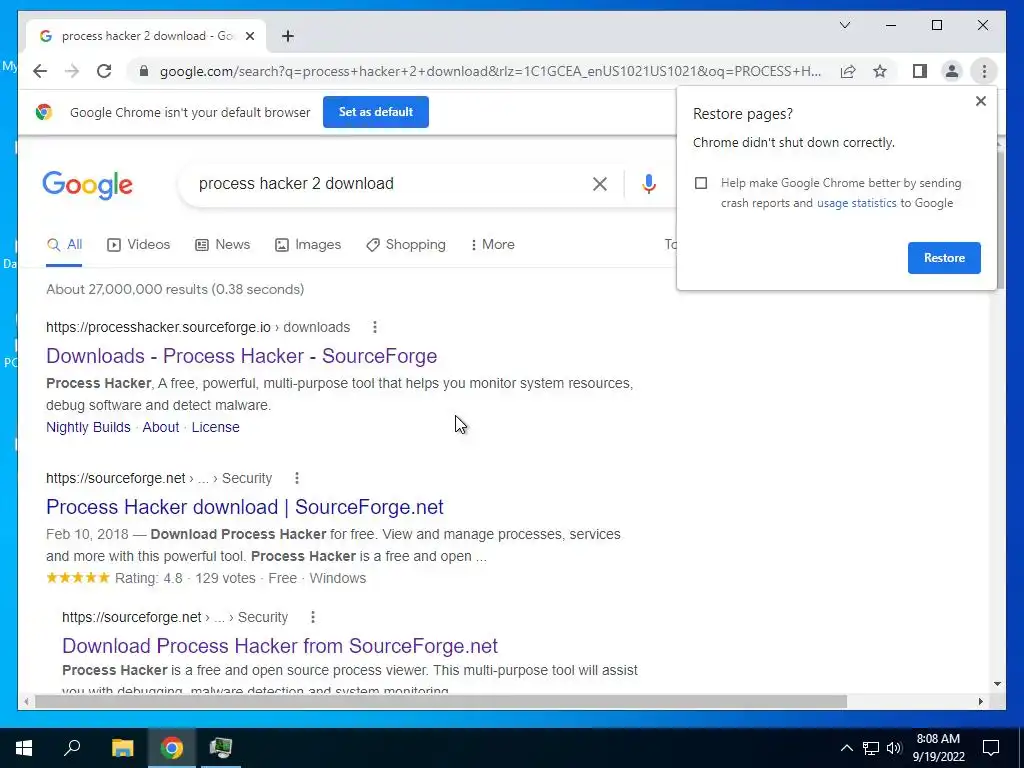Image resolution: width=1024 pixels, height=768 pixels.
Task: Click the address bar URL
Action: 490,71
